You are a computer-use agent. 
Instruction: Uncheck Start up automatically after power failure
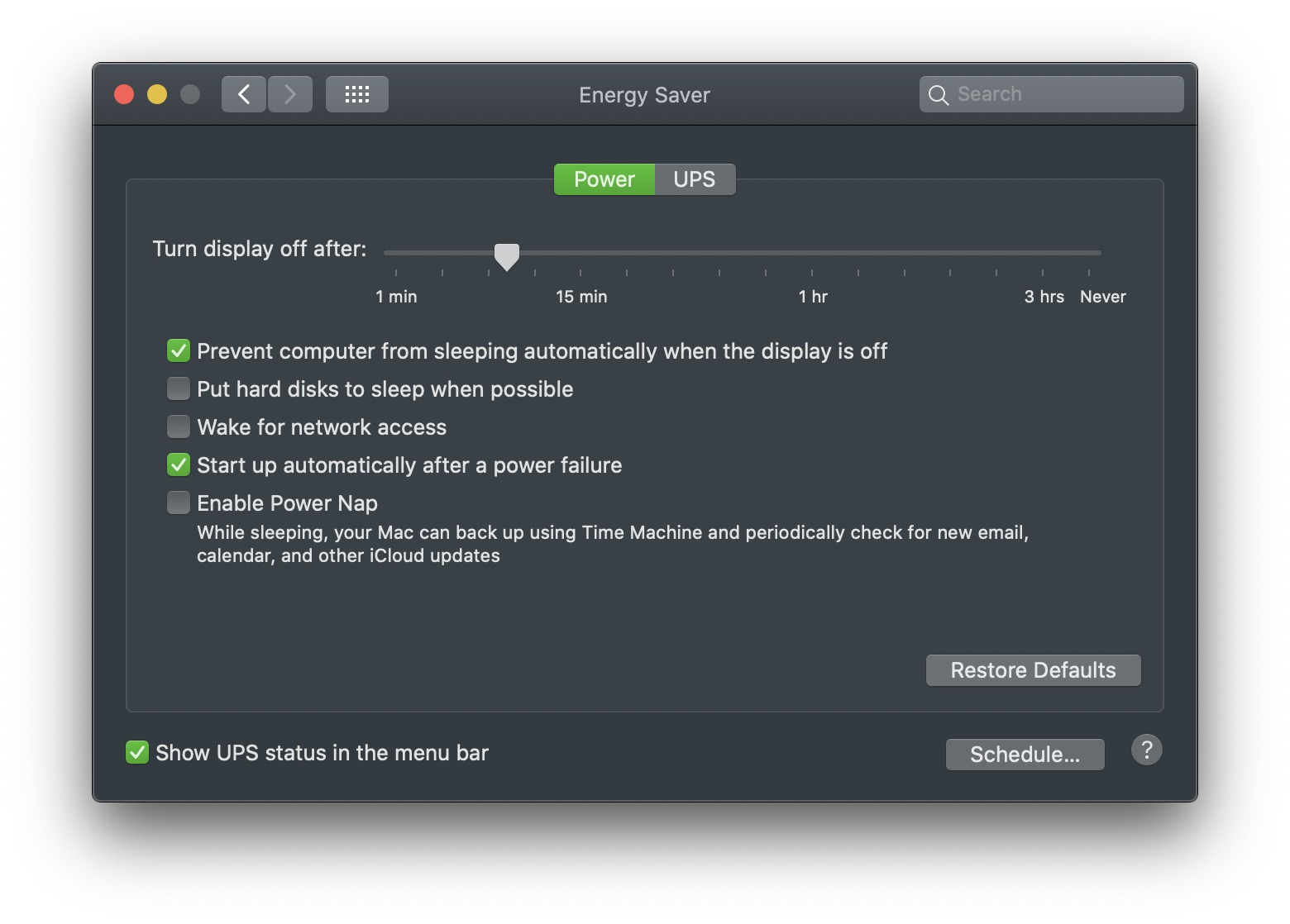179,464
